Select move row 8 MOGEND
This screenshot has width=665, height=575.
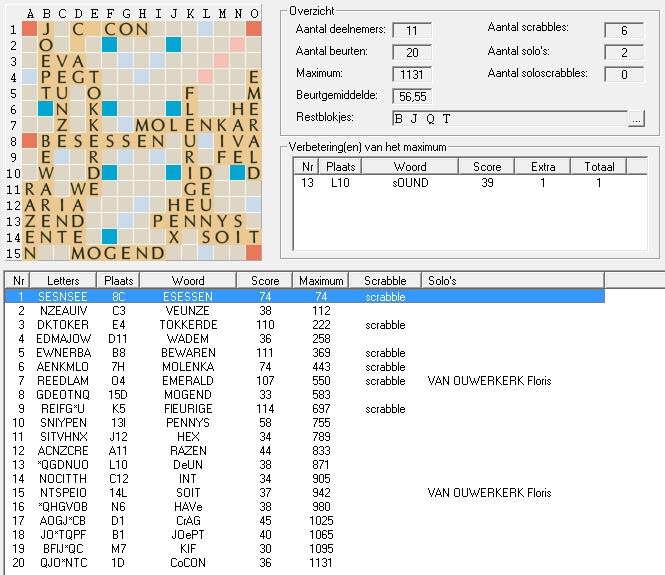(x=305, y=394)
